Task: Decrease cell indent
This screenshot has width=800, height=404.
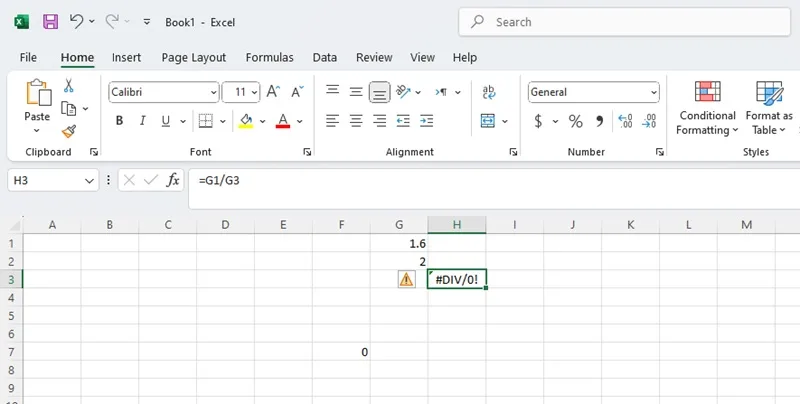Action: click(403, 121)
